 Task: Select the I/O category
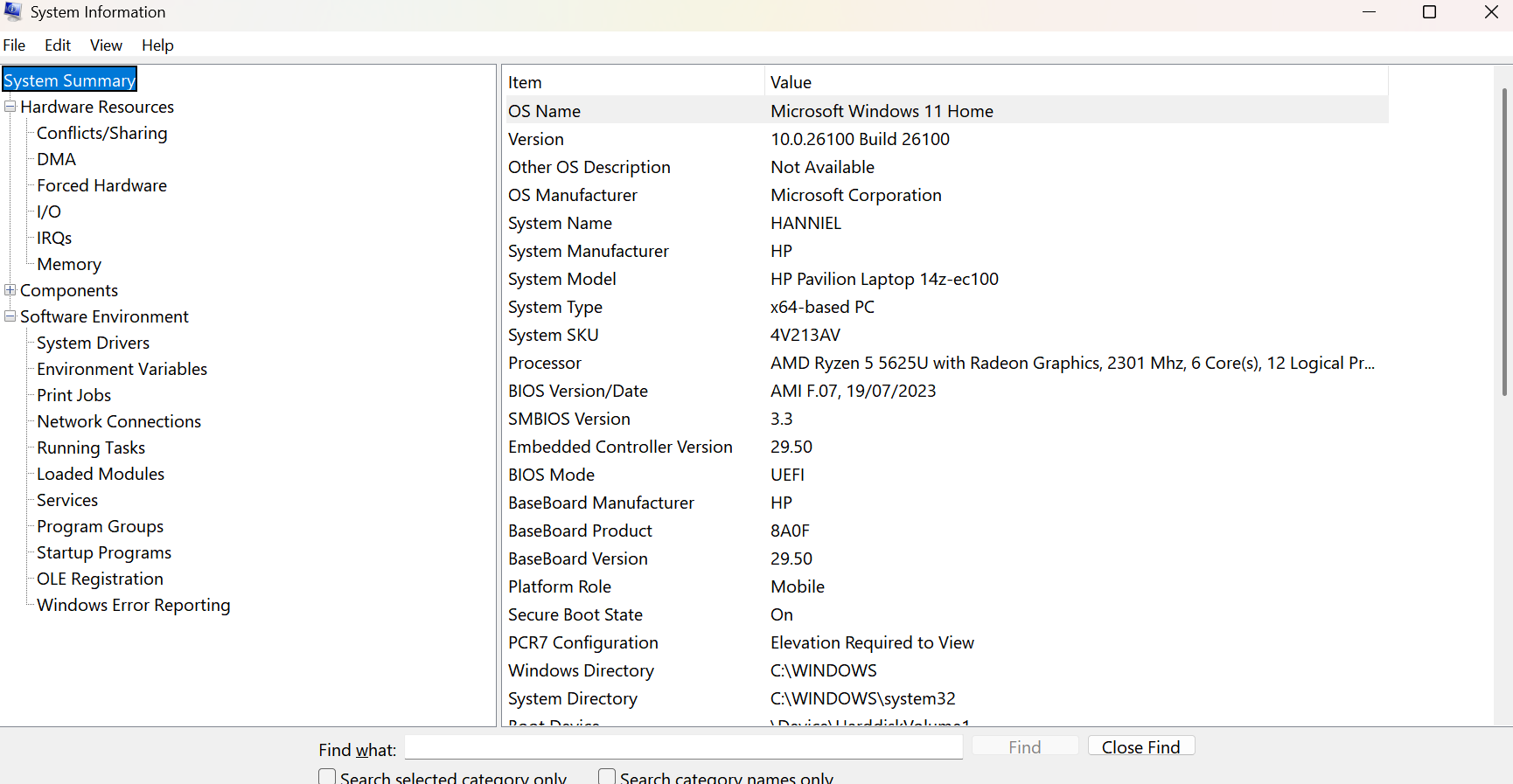coord(49,212)
